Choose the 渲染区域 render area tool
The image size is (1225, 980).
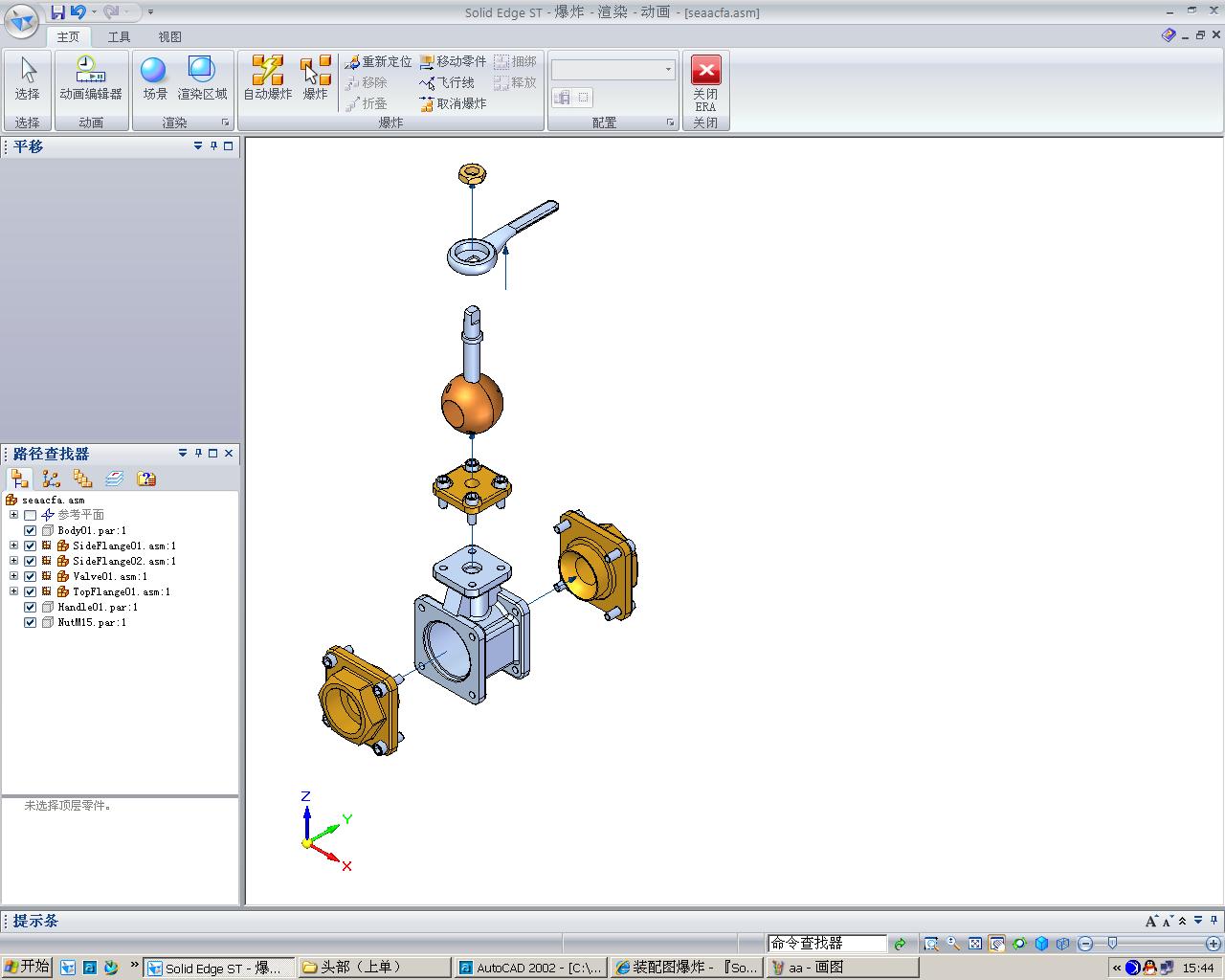pos(202,80)
